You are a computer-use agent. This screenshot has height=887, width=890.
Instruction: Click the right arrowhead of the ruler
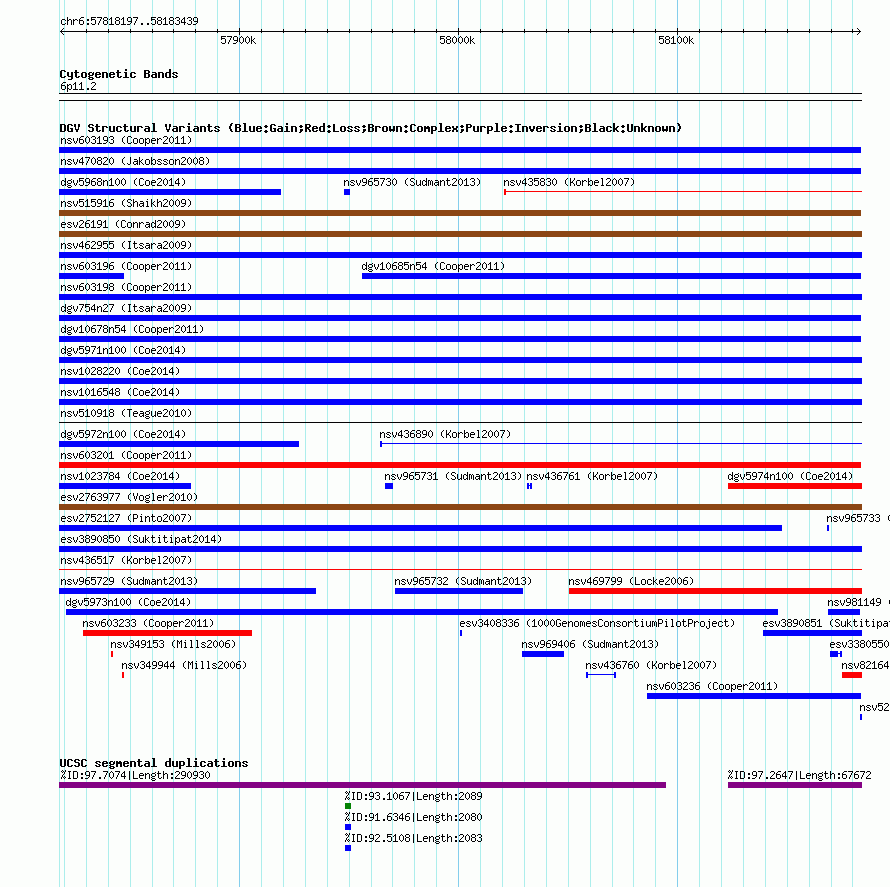coord(858,31)
